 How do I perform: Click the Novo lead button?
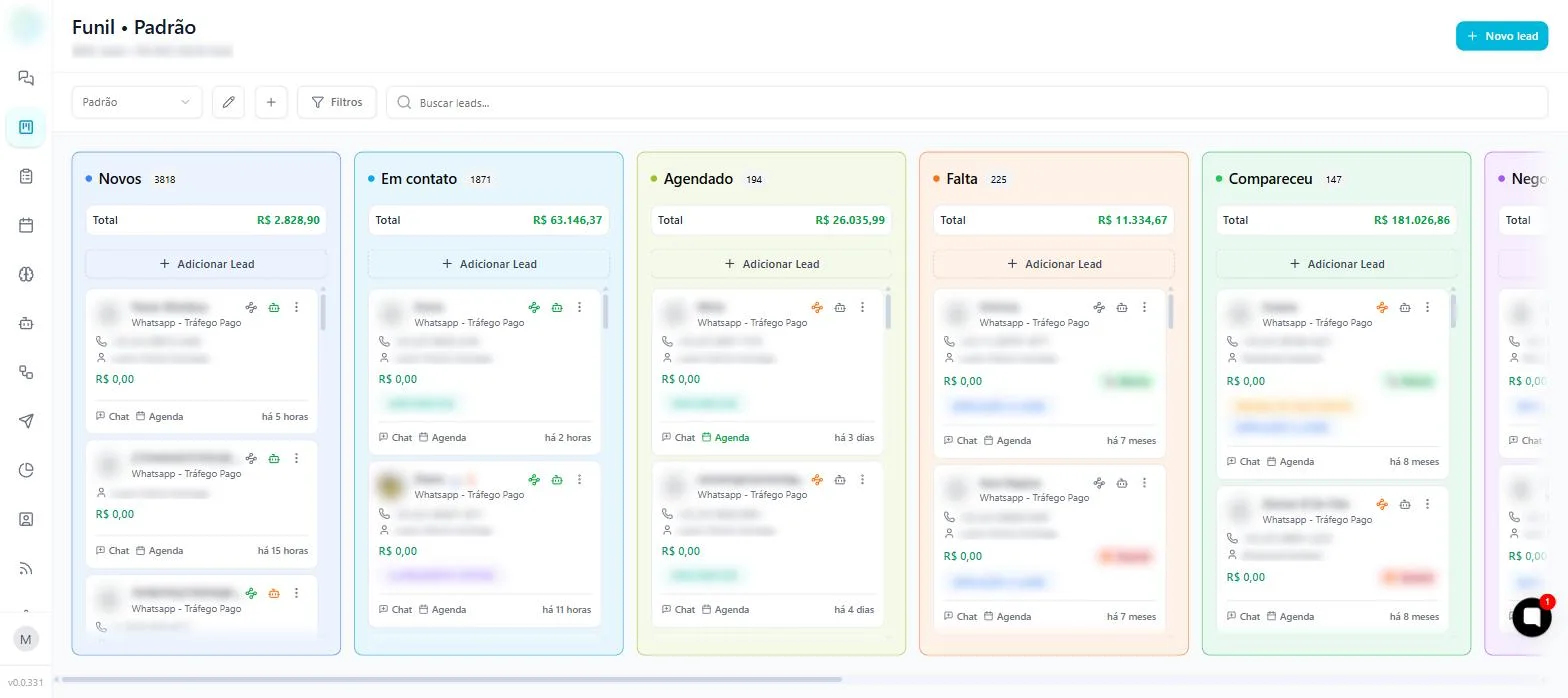coord(1502,36)
